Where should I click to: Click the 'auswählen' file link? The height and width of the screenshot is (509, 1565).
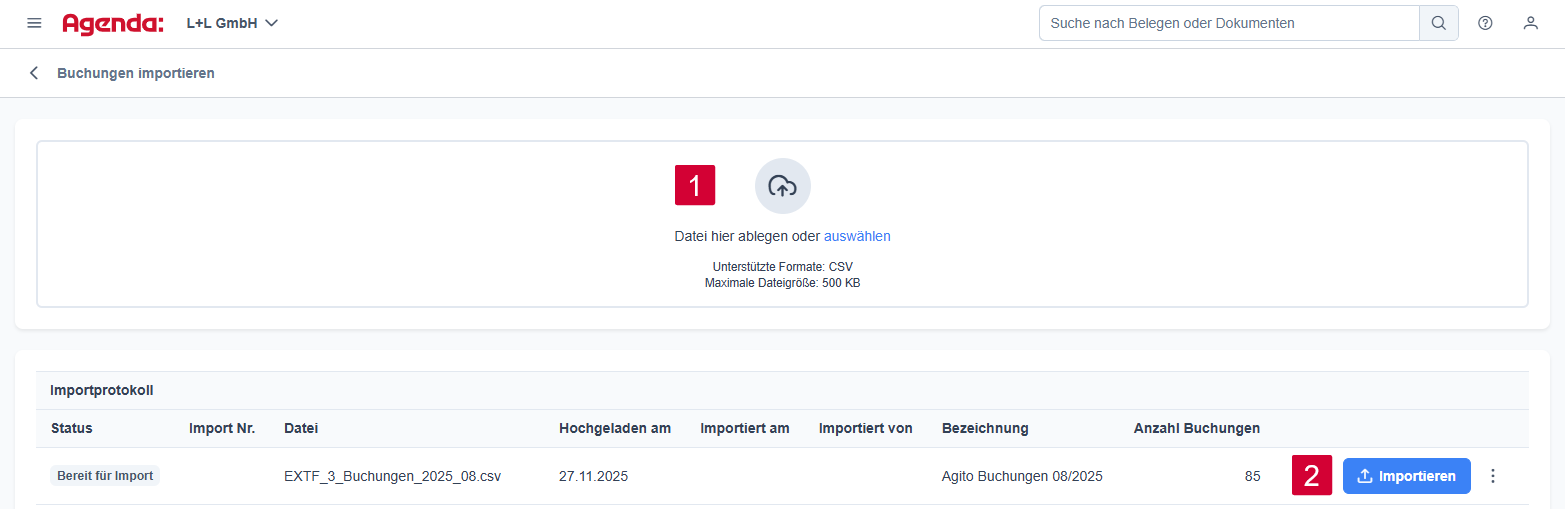pos(856,236)
